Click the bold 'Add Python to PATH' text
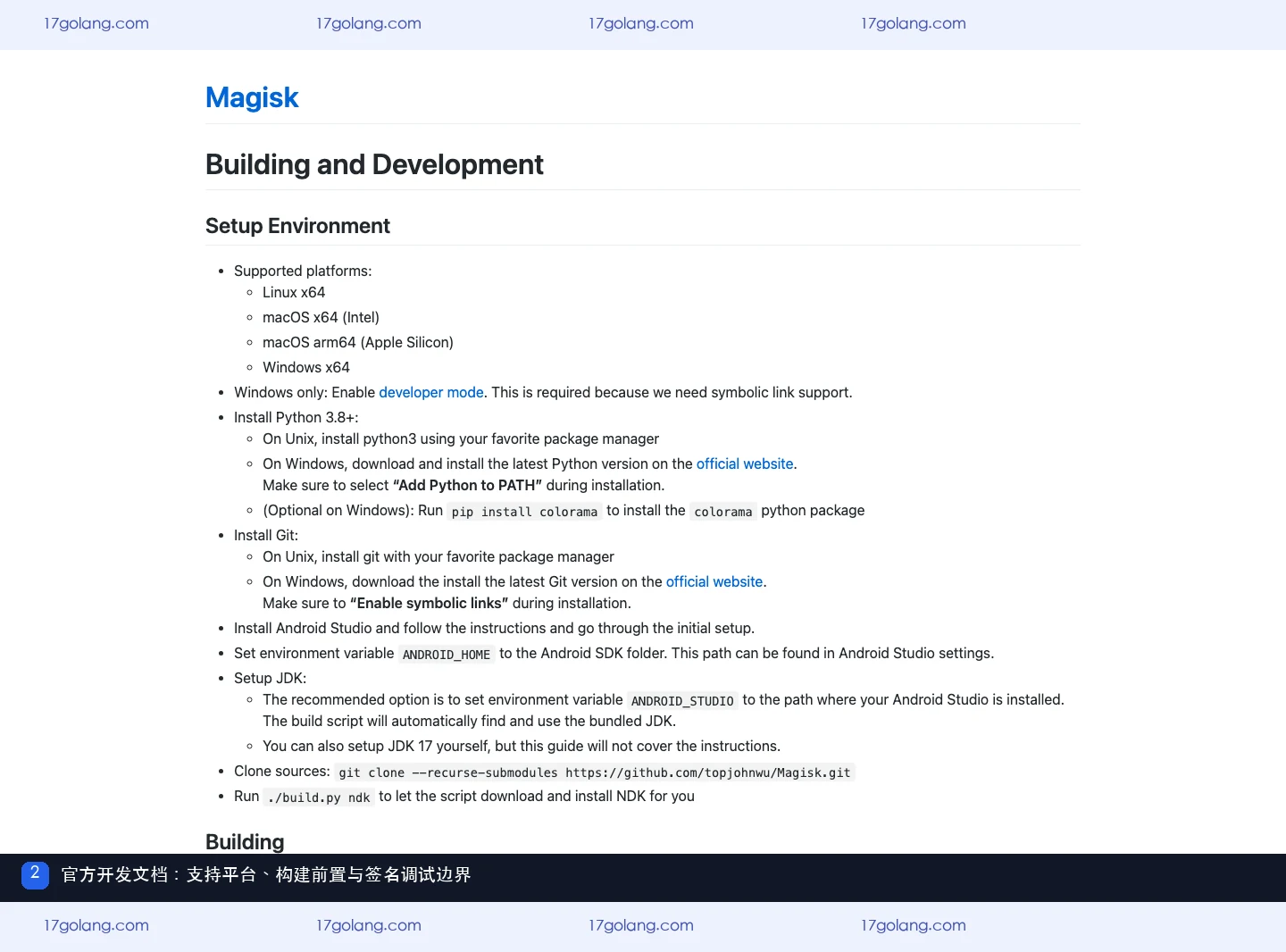 click(467, 485)
